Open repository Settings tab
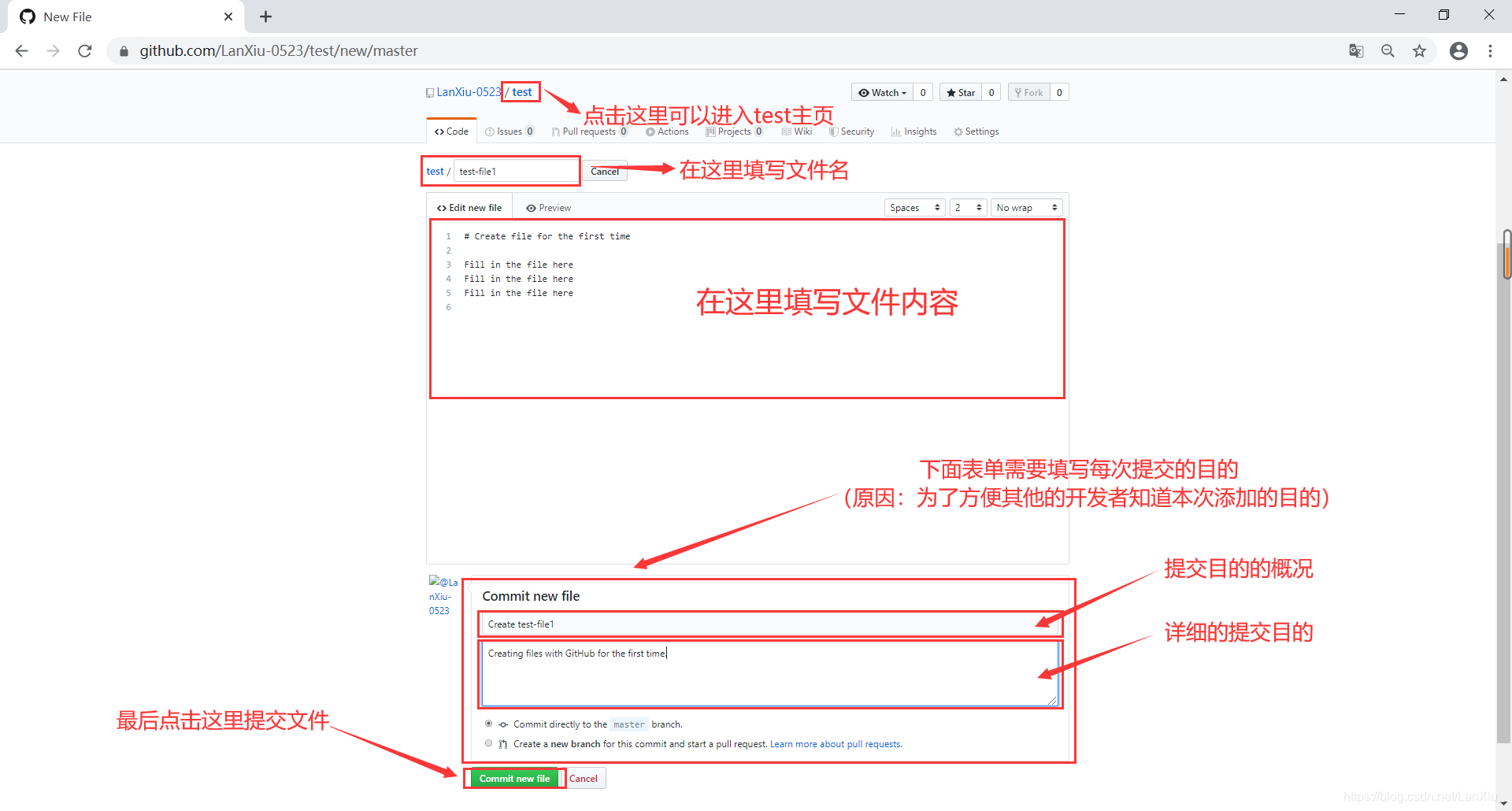Viewport: 1512px width, 811px height. pyautogui.click(x=976, y=131)
